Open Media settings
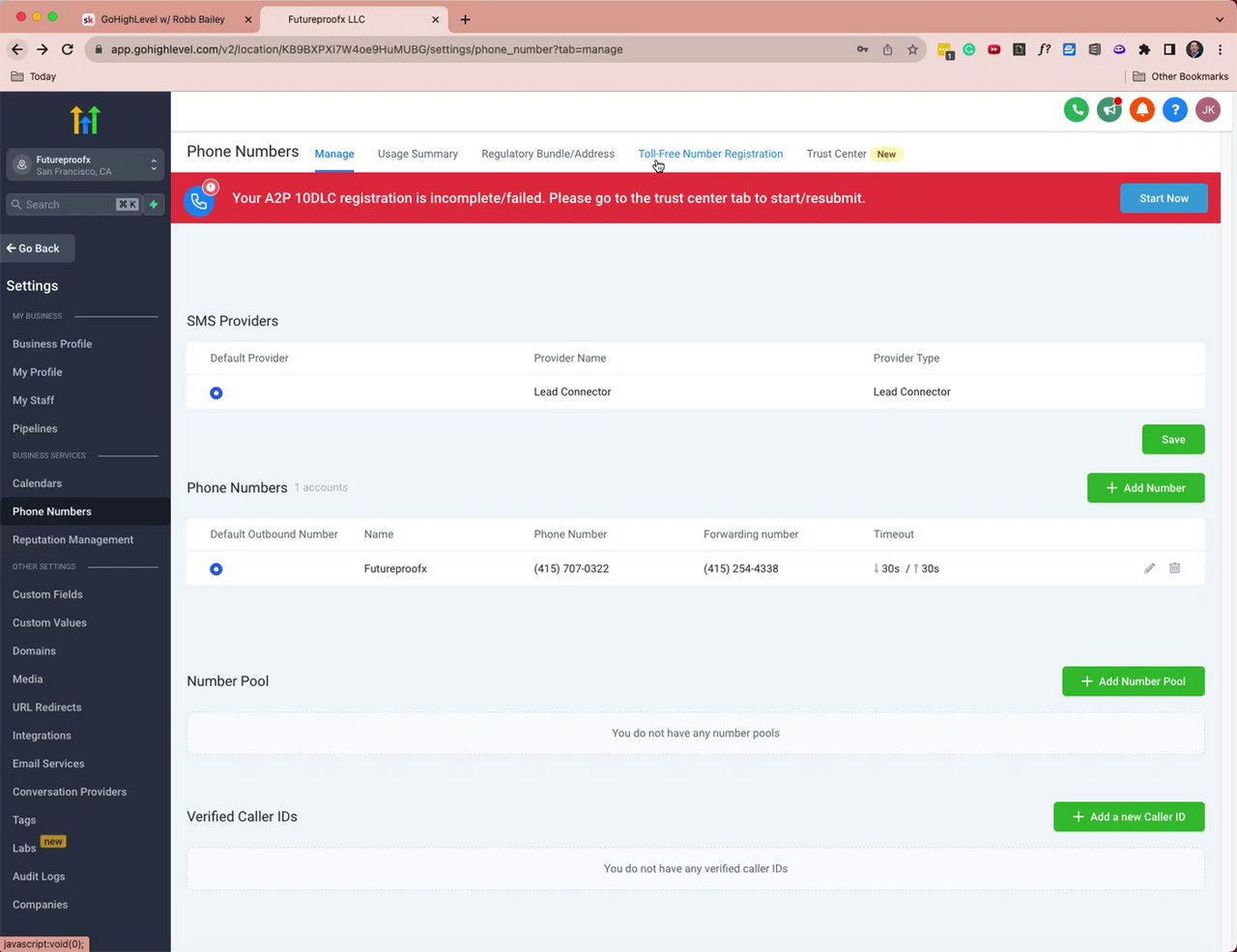Viewport: 1237px width, 952px height. pos(27,678)
